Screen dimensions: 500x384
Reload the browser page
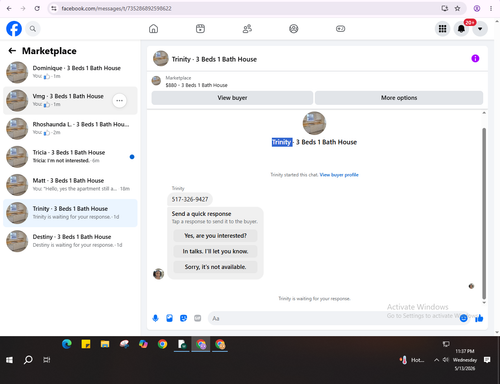pos(37,8)
